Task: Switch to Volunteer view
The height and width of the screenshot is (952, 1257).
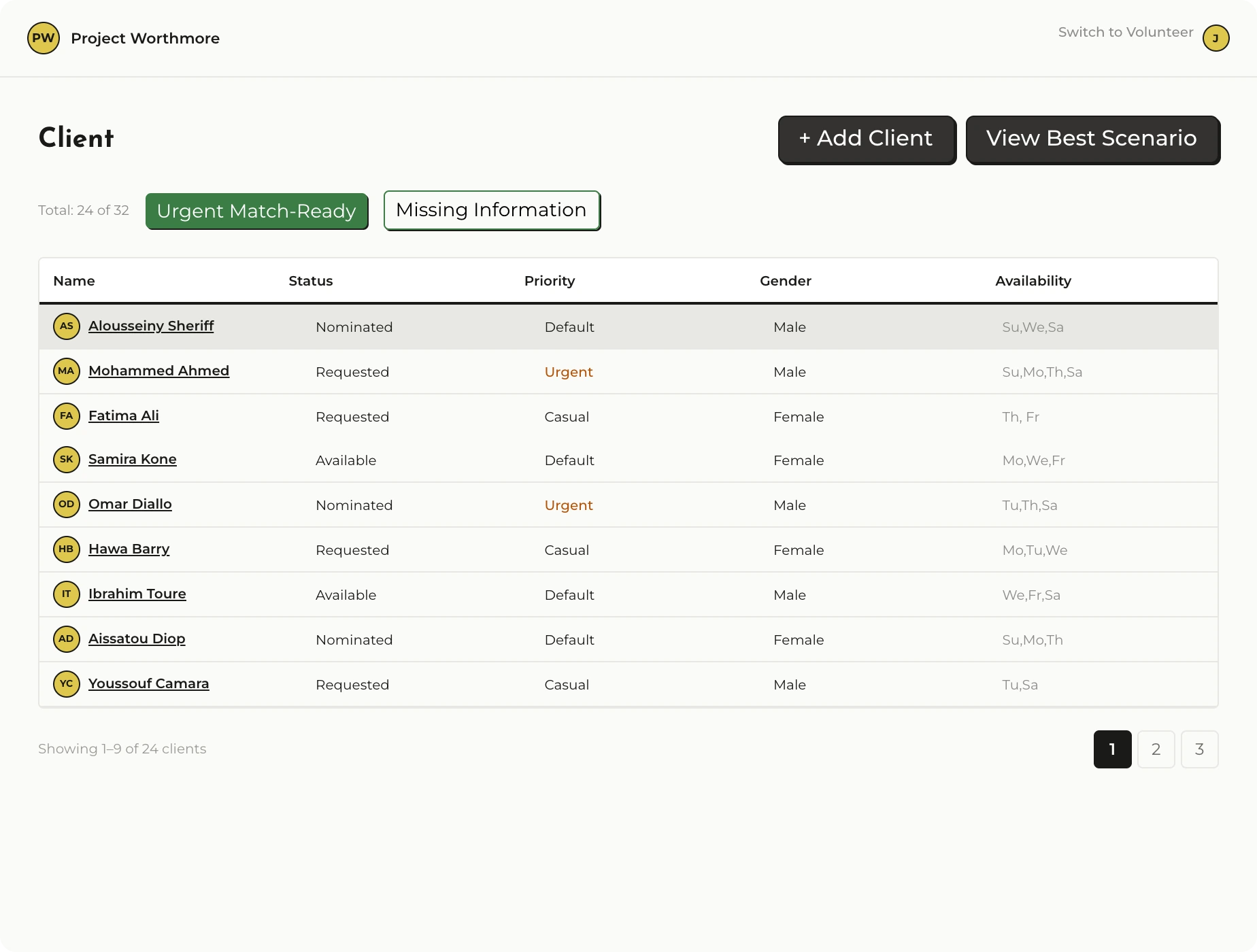Action: click(1125, 33)
